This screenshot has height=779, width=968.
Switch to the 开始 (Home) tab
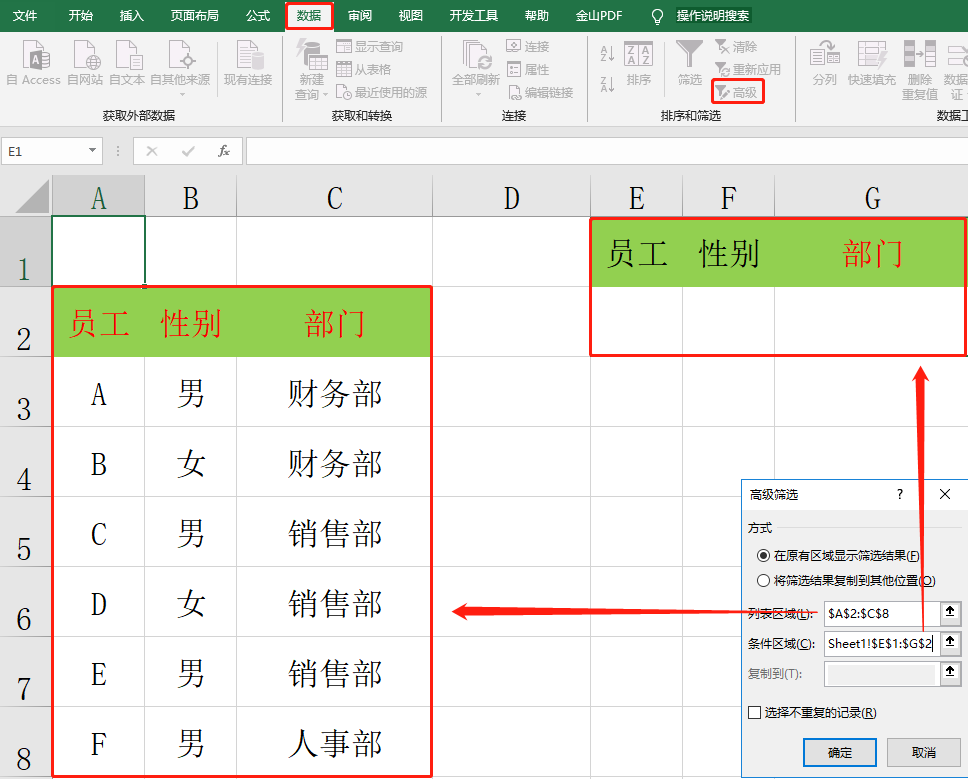click(81, 16)
